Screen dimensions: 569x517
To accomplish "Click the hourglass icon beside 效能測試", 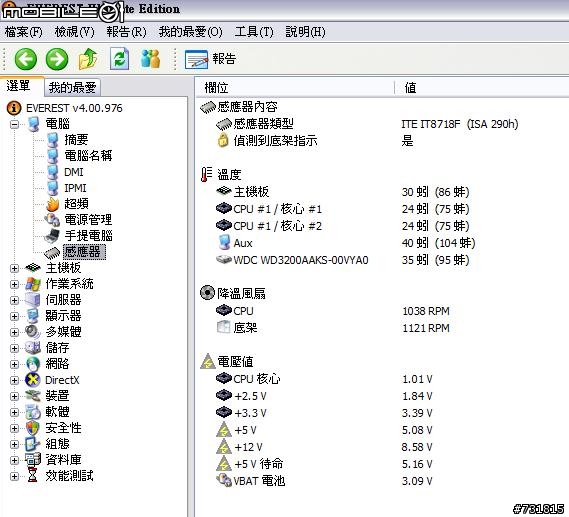I will click(x=33, y=476).
